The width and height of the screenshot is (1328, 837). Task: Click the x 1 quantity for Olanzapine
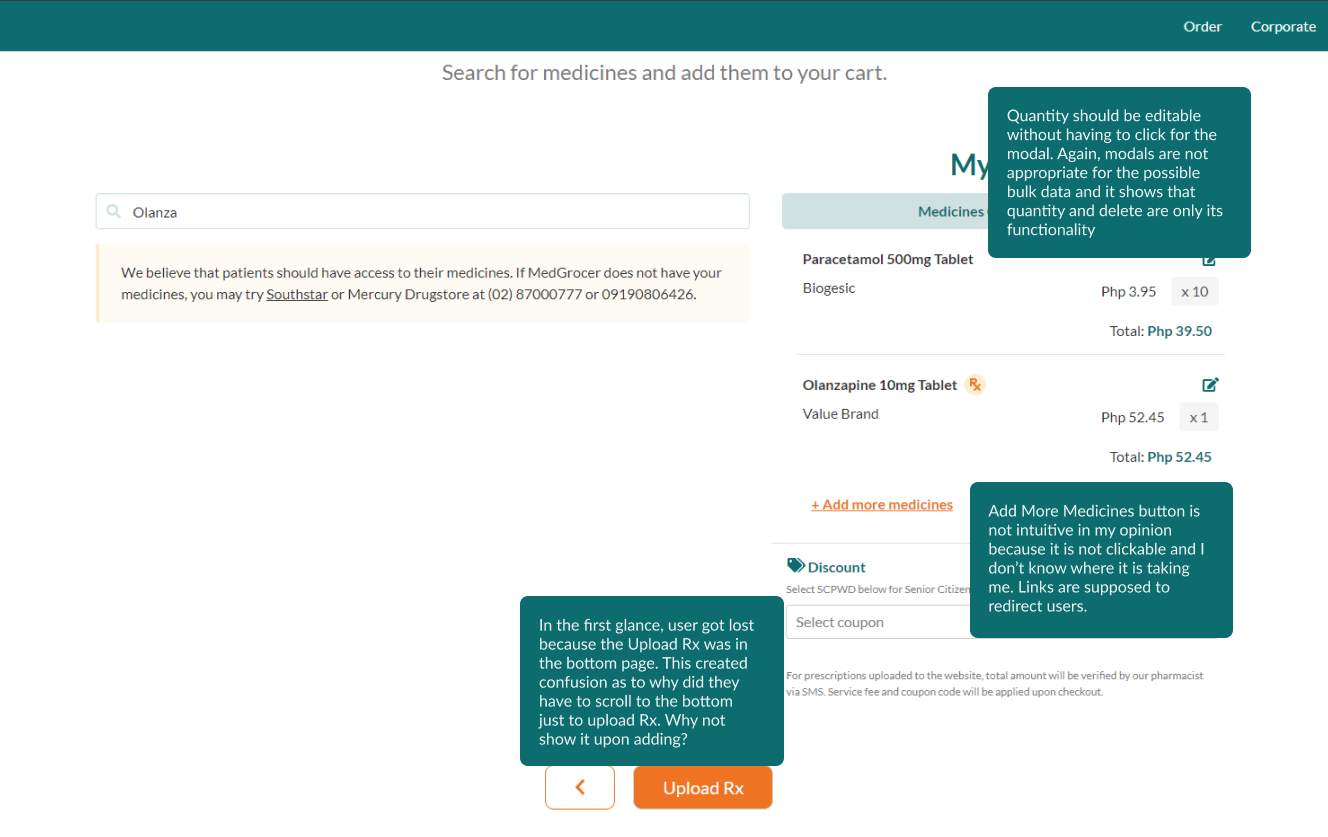pyautogui.click(x=1199, y=418)
